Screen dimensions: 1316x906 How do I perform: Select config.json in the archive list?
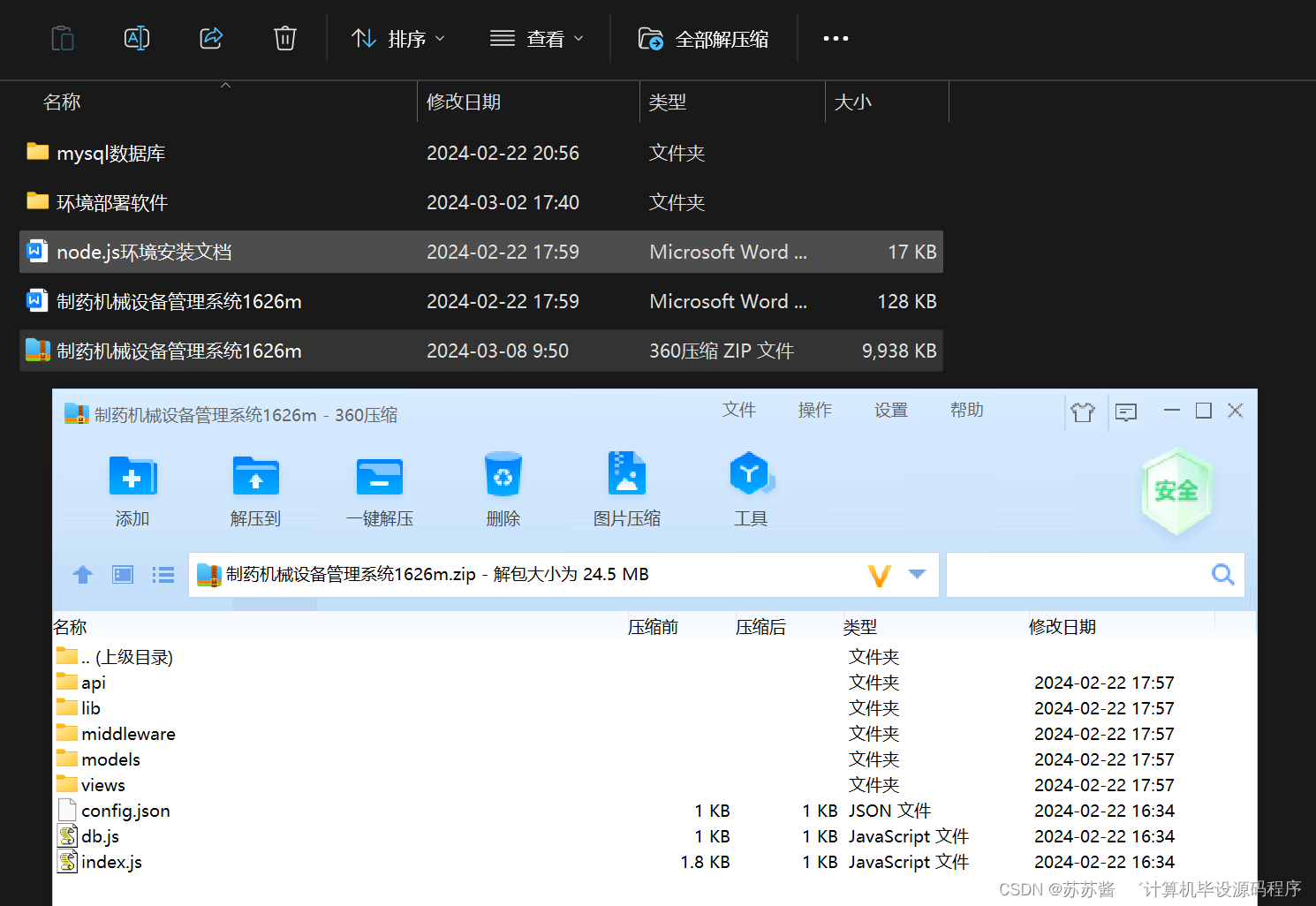pos(125,810)
